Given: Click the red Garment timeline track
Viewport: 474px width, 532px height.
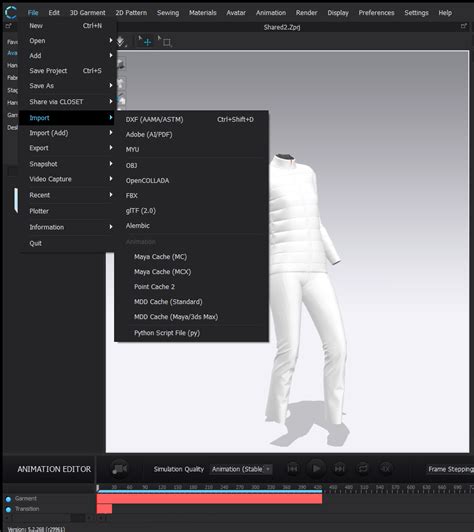Looking at the screenshot, I should click(209, 499).
